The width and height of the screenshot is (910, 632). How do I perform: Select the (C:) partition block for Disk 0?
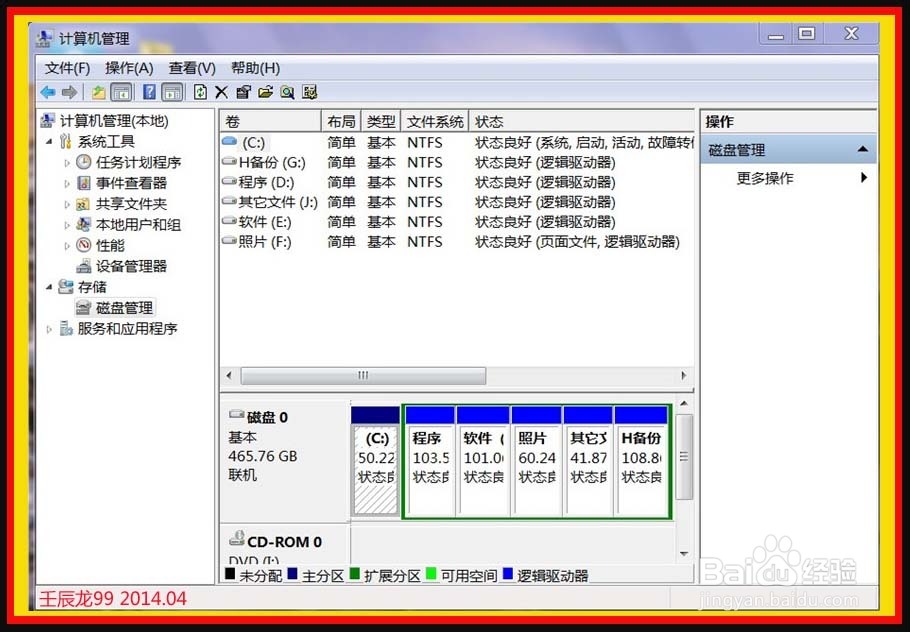[374, 458]
